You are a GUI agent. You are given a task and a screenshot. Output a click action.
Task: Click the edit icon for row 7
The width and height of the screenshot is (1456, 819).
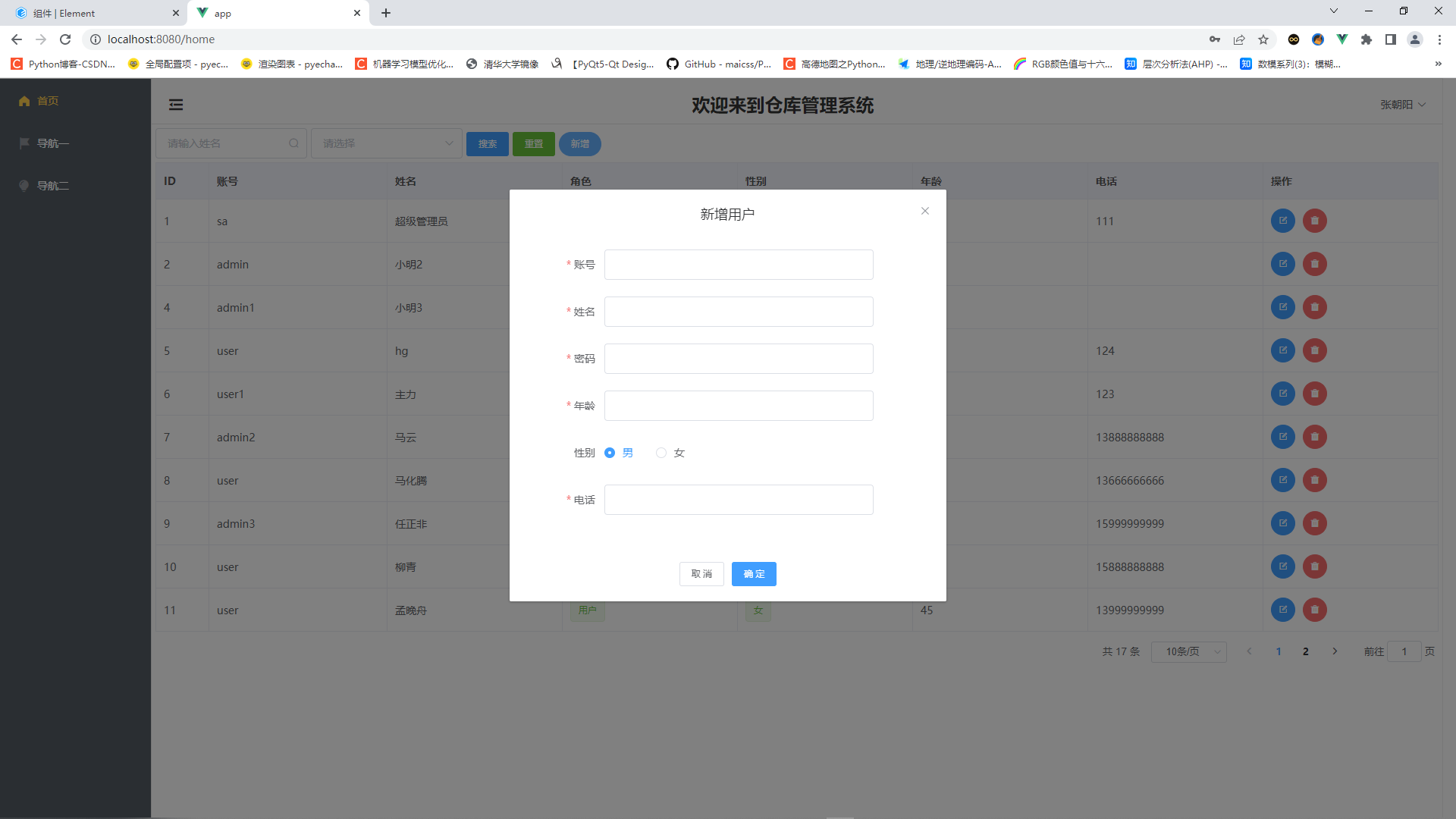click(1283, 437)
